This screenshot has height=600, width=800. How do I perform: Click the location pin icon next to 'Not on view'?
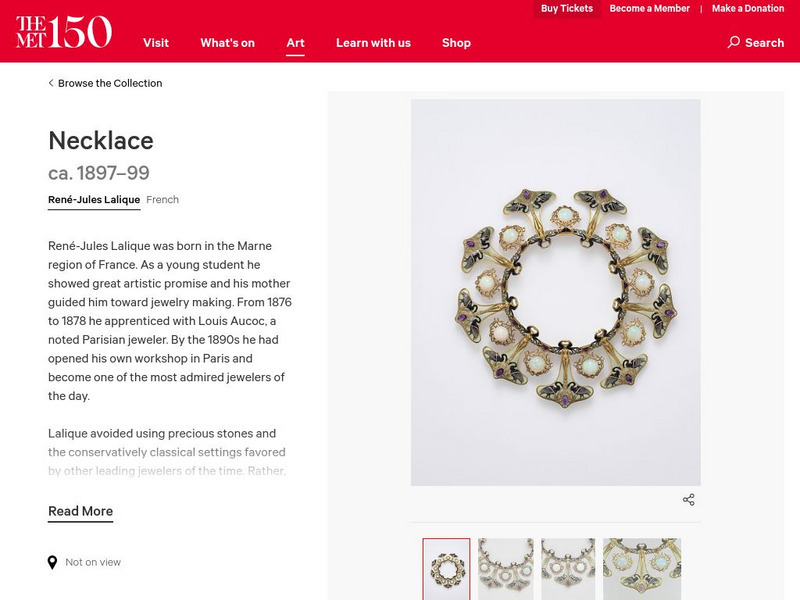click(x=51, y=562)
